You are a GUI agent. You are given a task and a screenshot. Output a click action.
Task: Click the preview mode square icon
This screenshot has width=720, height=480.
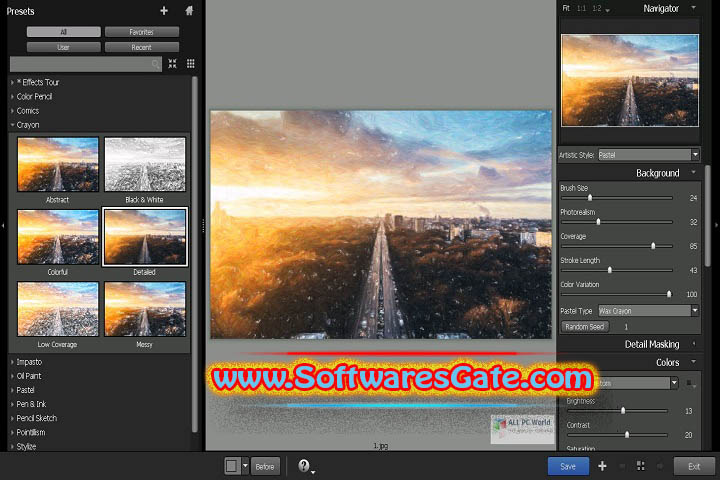pos(231,466)
